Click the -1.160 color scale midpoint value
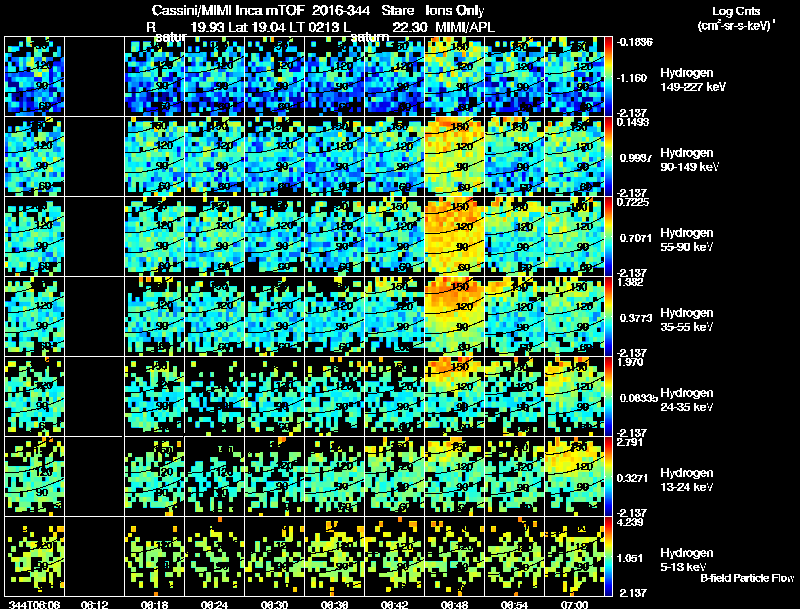 [632, 78]
